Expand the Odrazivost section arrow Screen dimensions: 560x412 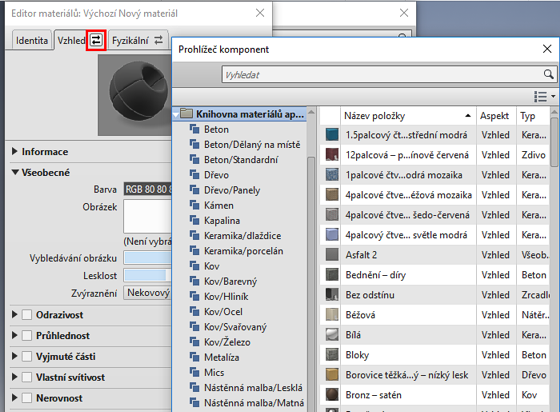click(15, 315)
